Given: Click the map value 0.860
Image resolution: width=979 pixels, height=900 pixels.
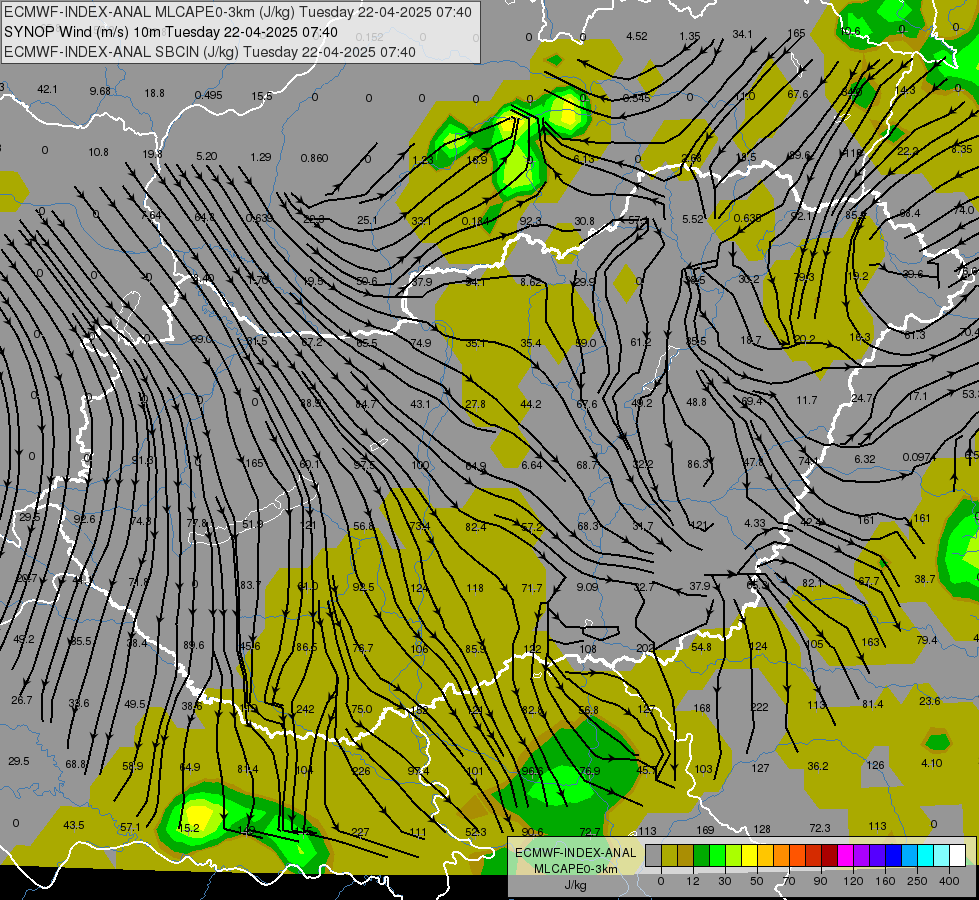Looking at the screenshot, I should click(314, 158).
